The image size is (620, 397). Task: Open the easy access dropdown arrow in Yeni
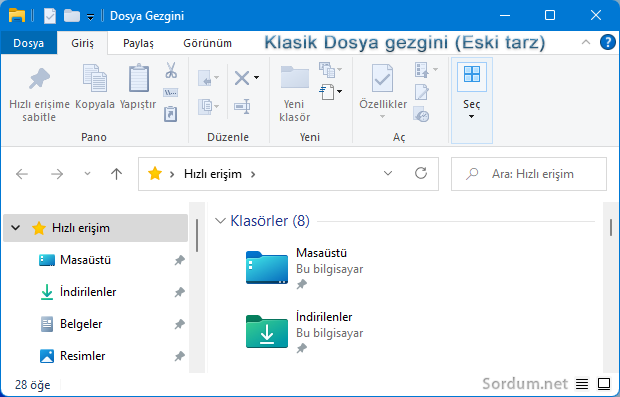(x=339, y=92)
